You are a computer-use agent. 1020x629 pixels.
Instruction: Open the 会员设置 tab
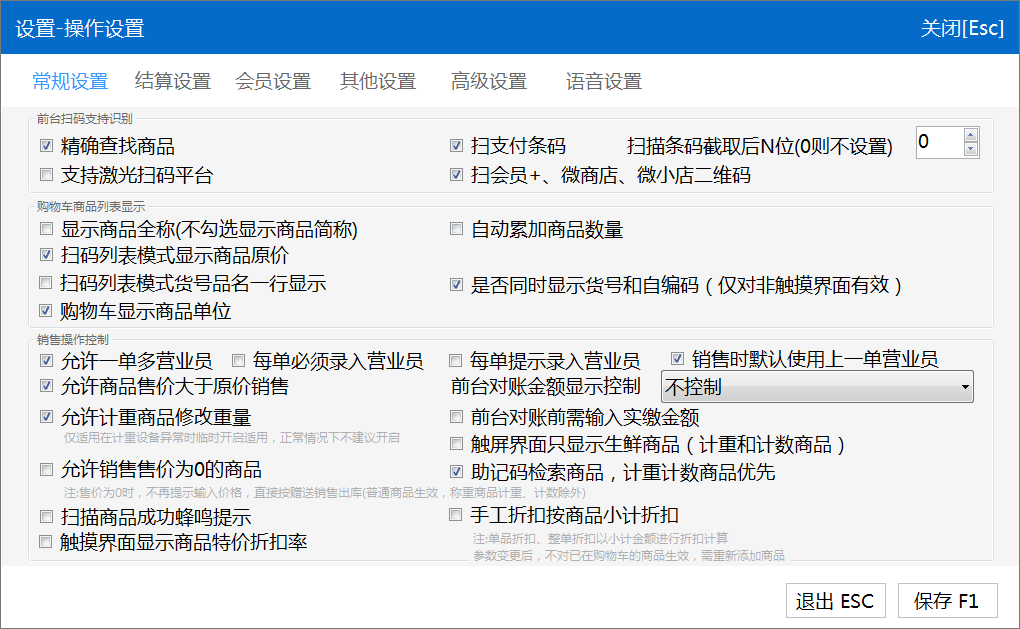point(273,82)
